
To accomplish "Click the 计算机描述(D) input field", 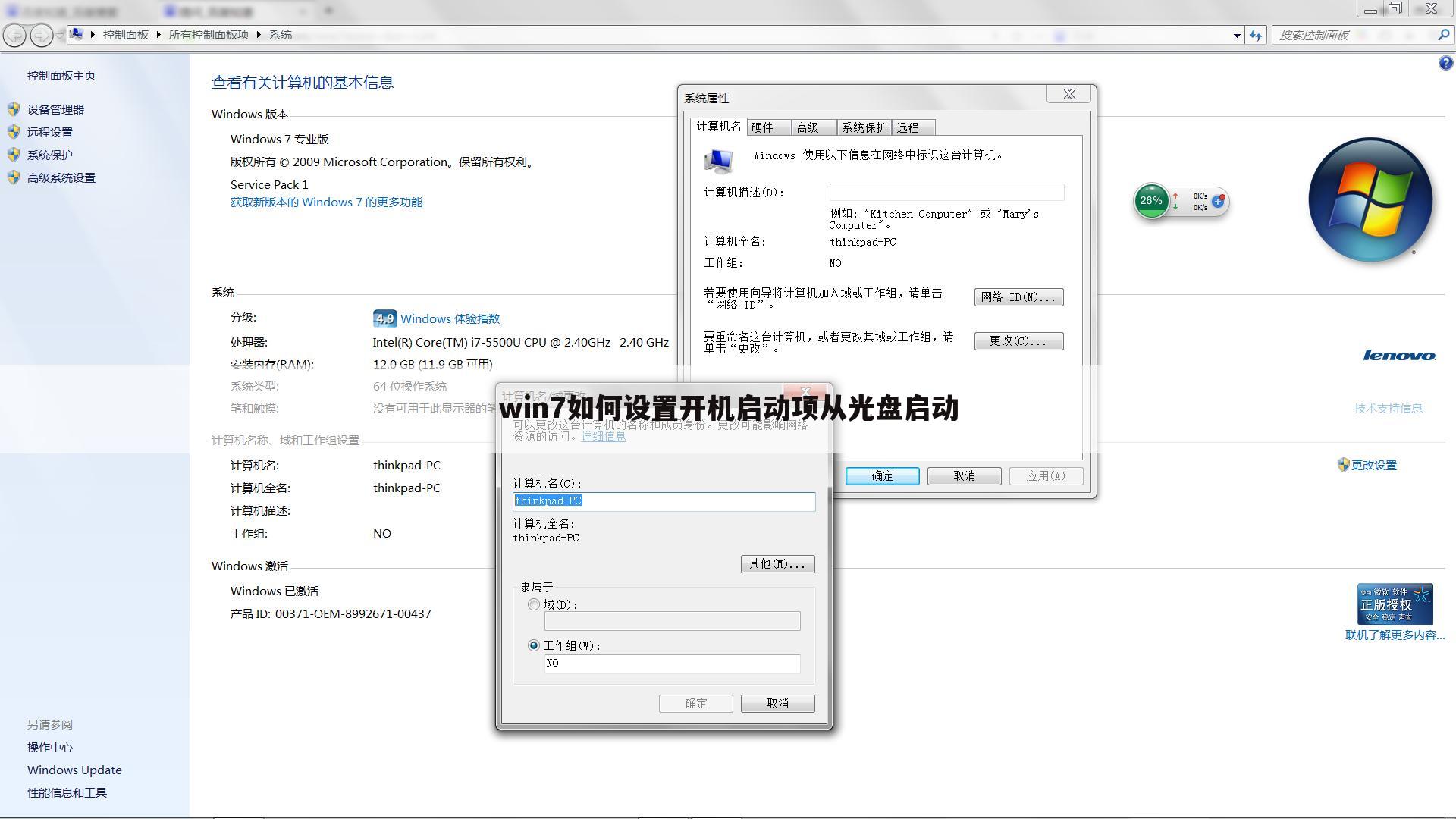I will 946,192.
